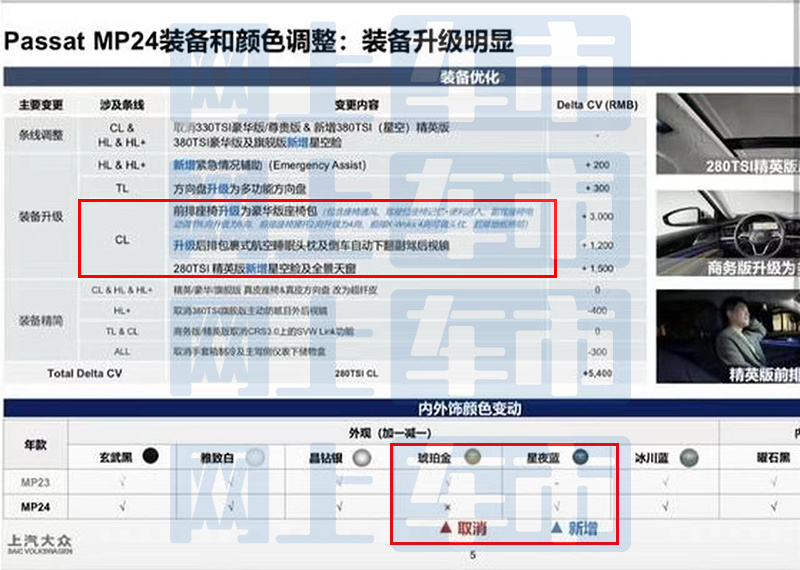
Task: Click the MP23 checkmark under 冰川蓝
Action: pyautogui.click(x=665, y=482)
